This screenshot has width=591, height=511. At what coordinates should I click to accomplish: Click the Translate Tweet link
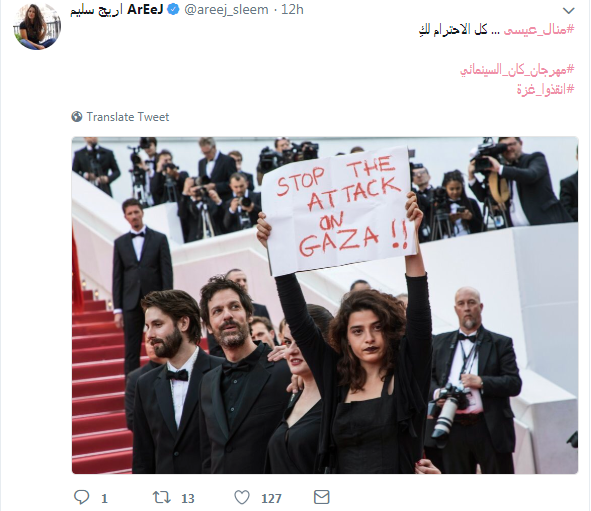pos(128,117)
